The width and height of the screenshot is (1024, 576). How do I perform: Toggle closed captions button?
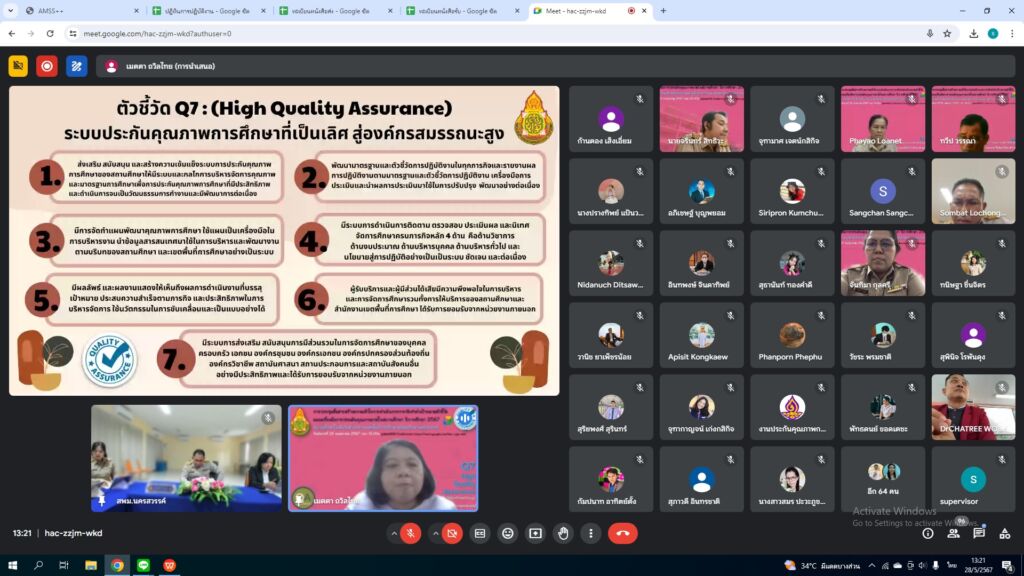pyautogui.click(x=480, y=533)
